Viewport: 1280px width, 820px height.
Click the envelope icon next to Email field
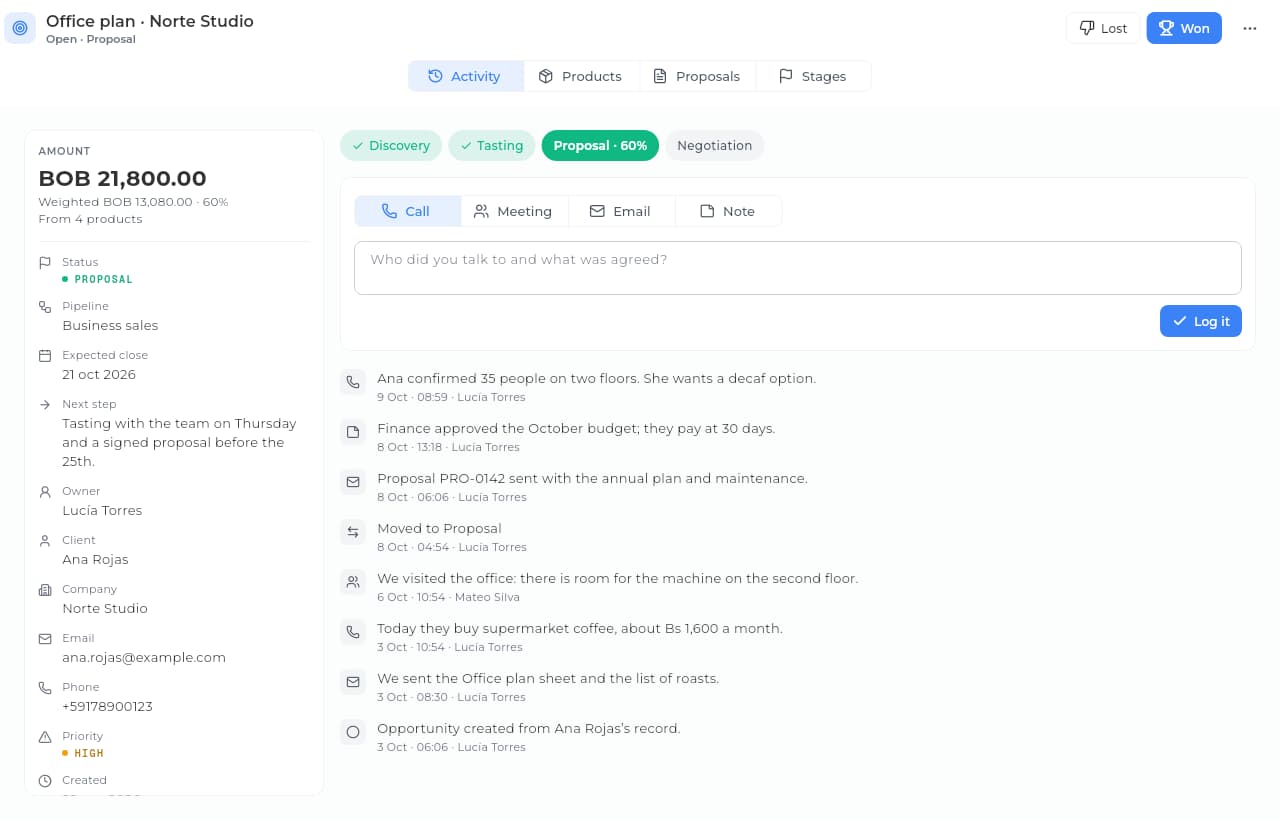45,639
